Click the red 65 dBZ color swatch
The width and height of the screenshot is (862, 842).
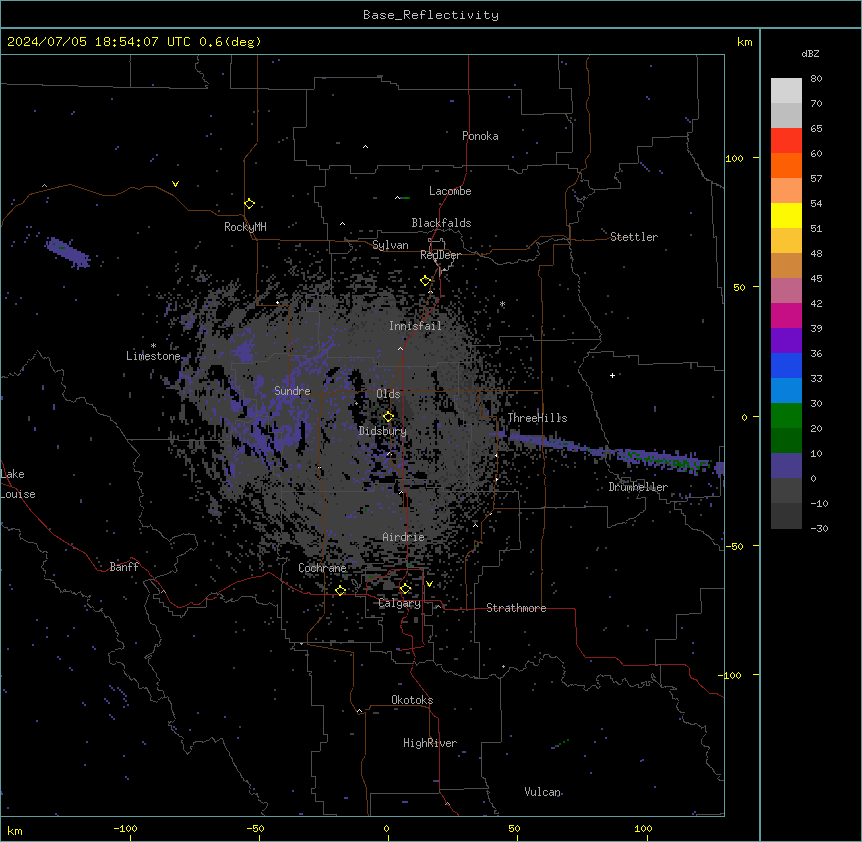click(x=786, y=140)
